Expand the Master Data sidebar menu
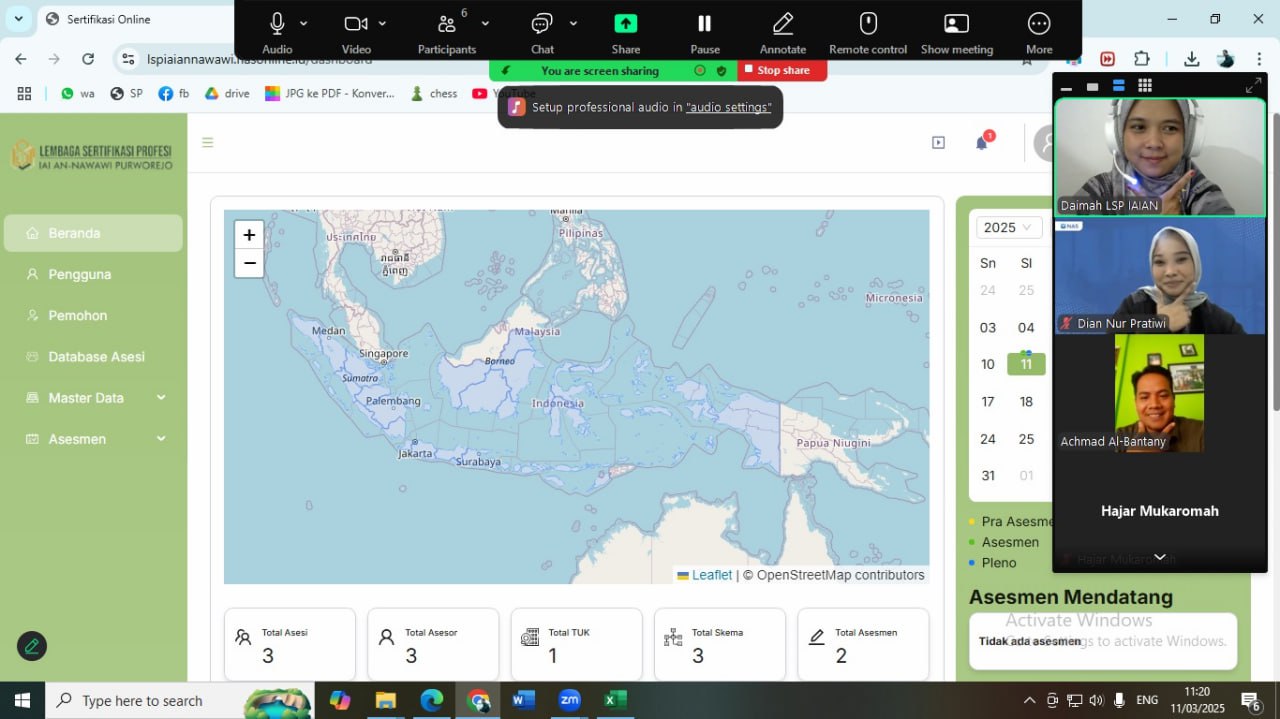Image resolution: width=1280 pixels, height=719 pixels. (x=94, y=398)
